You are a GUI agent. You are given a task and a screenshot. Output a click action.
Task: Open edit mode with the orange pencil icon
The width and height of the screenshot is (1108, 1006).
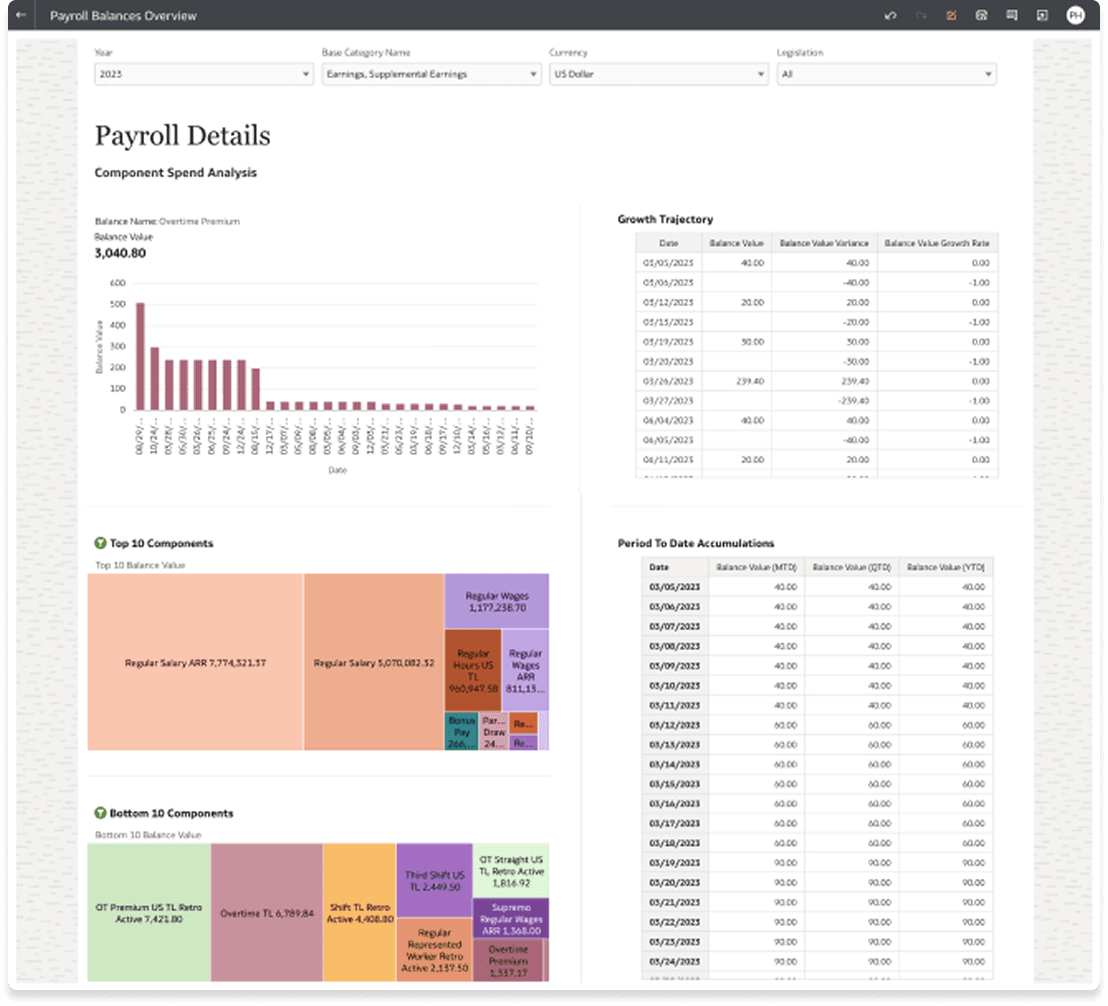951,16
